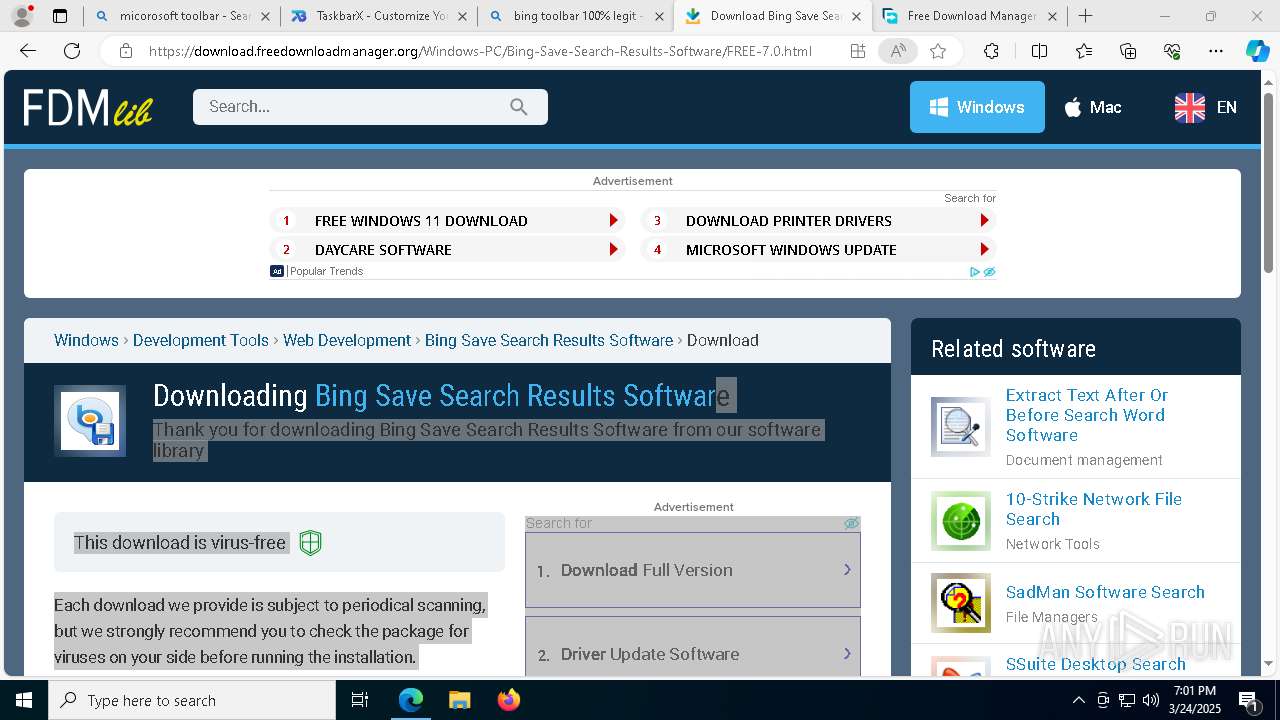1280x720 pixels.
Task: Toggle Read aloud icon in address bar
Action: 898,51
